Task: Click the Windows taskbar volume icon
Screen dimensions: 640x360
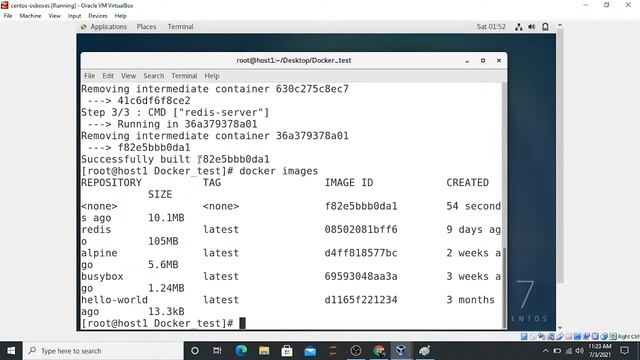Action: pos(580,351)
